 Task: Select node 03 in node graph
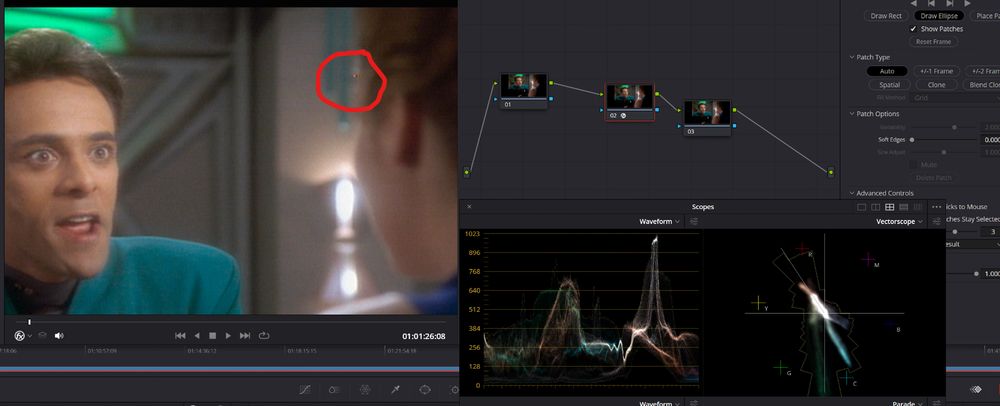click(707, 118)
